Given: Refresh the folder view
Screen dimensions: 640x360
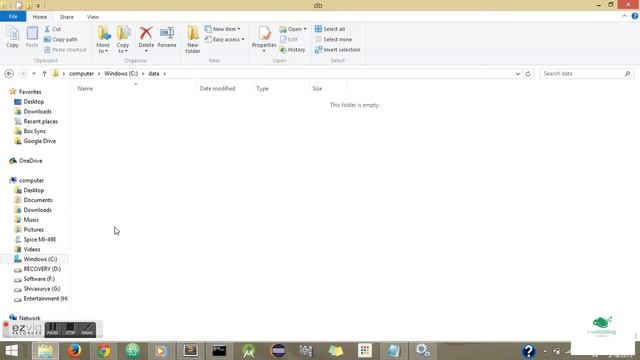Looking at the screenshot, I should pos(528,74).
